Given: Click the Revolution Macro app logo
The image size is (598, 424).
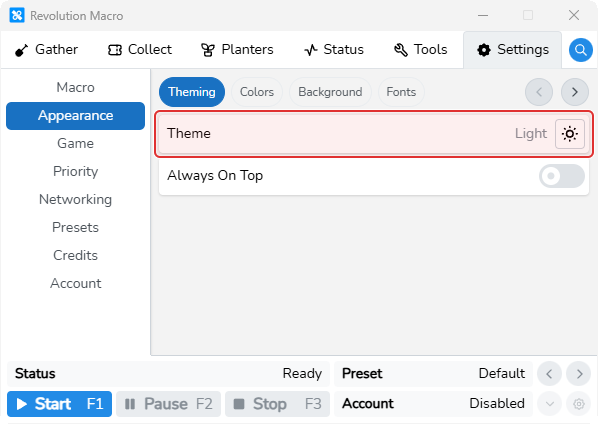Looking at the screenshot, I should coord(17,16).
